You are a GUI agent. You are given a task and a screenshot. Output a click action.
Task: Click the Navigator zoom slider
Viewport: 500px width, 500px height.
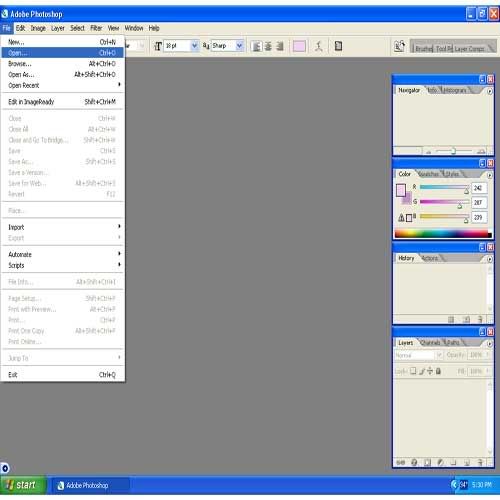pos(454,151)
